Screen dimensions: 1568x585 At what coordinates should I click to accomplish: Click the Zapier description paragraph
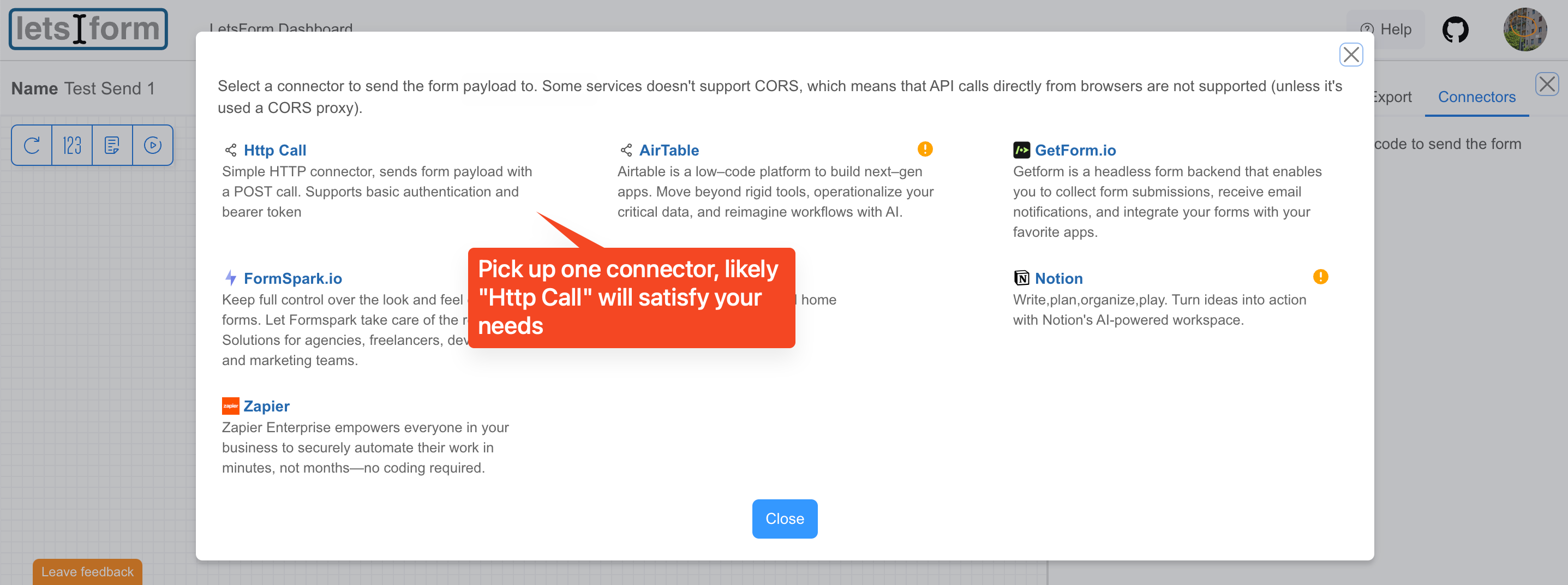(365, 447)
